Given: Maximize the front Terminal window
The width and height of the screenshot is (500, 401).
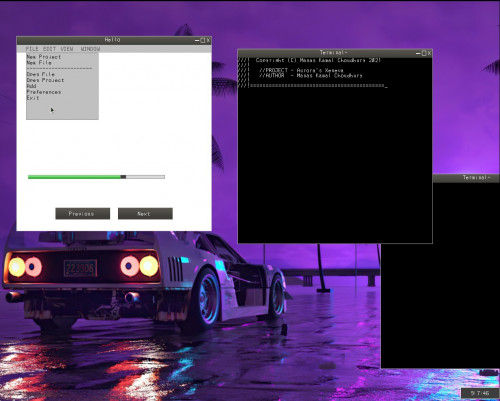Looking at the screenshot, I should click(x=424, y=53).
